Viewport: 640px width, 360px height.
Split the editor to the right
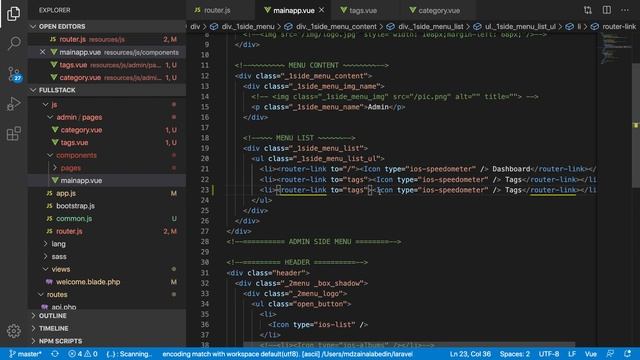pos(607,10)
